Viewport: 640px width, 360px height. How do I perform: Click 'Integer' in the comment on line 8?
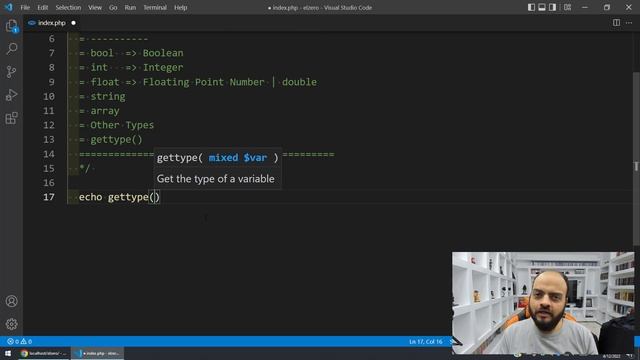163,67
